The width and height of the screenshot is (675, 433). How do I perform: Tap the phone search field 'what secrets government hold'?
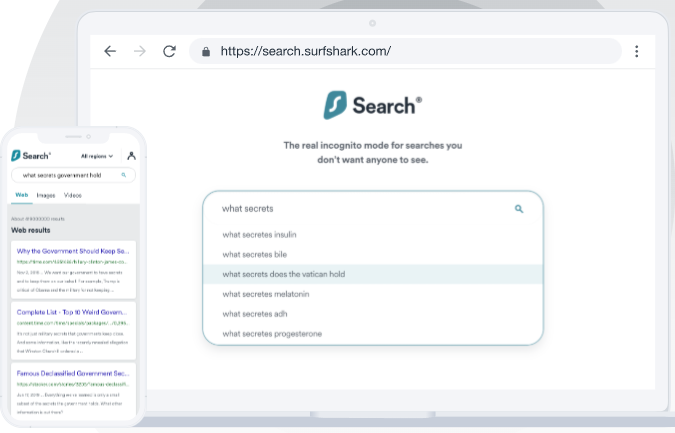tap(73, 175)
